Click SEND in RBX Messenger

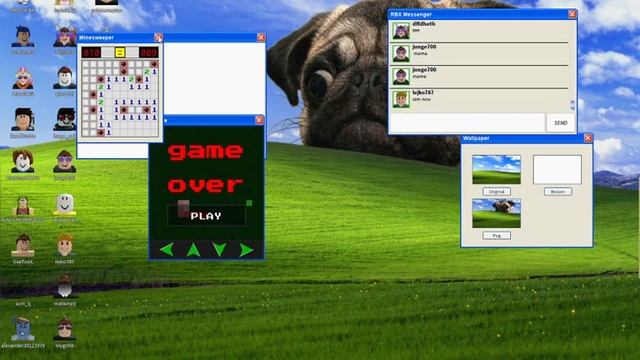pyautogui.click(x=560, y=122)
